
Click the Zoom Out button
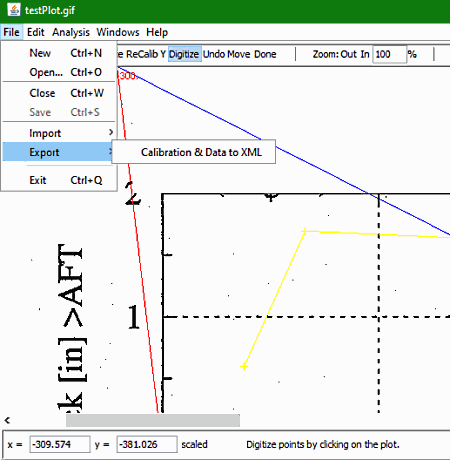[x=349, y=54]
